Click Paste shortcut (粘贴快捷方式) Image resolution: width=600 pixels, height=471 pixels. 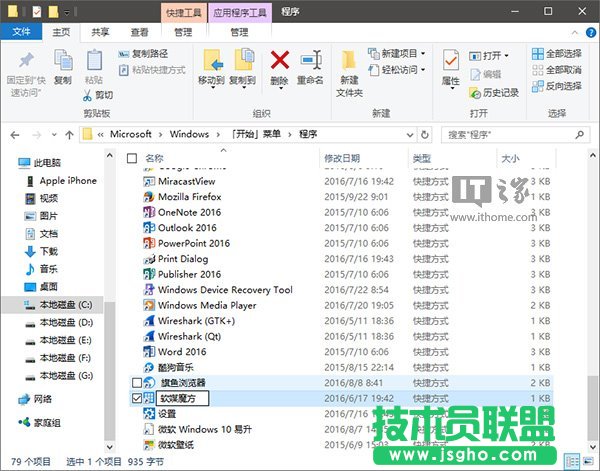pos(152,70)
